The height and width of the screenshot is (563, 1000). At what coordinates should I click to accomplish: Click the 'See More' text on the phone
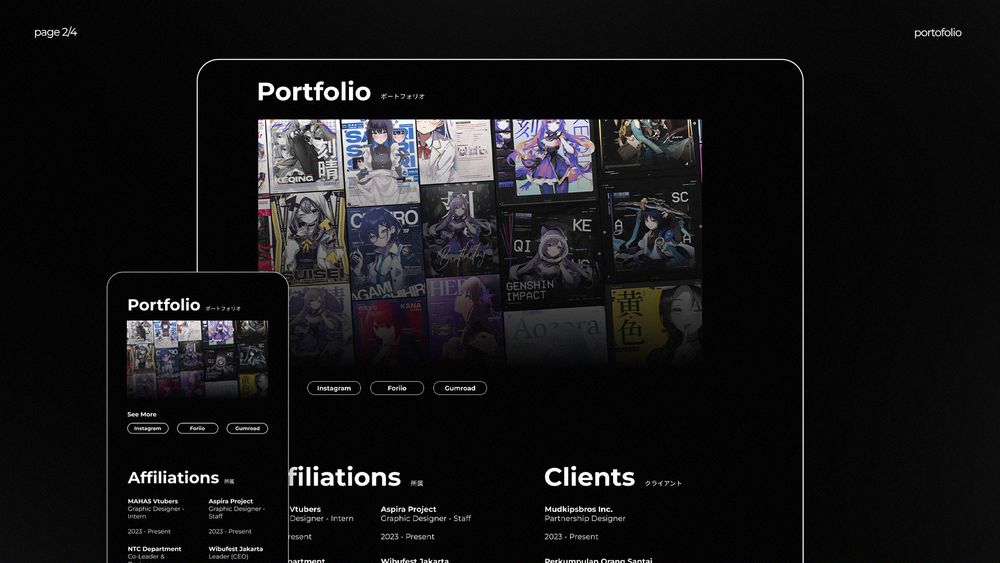pos(142,414)
